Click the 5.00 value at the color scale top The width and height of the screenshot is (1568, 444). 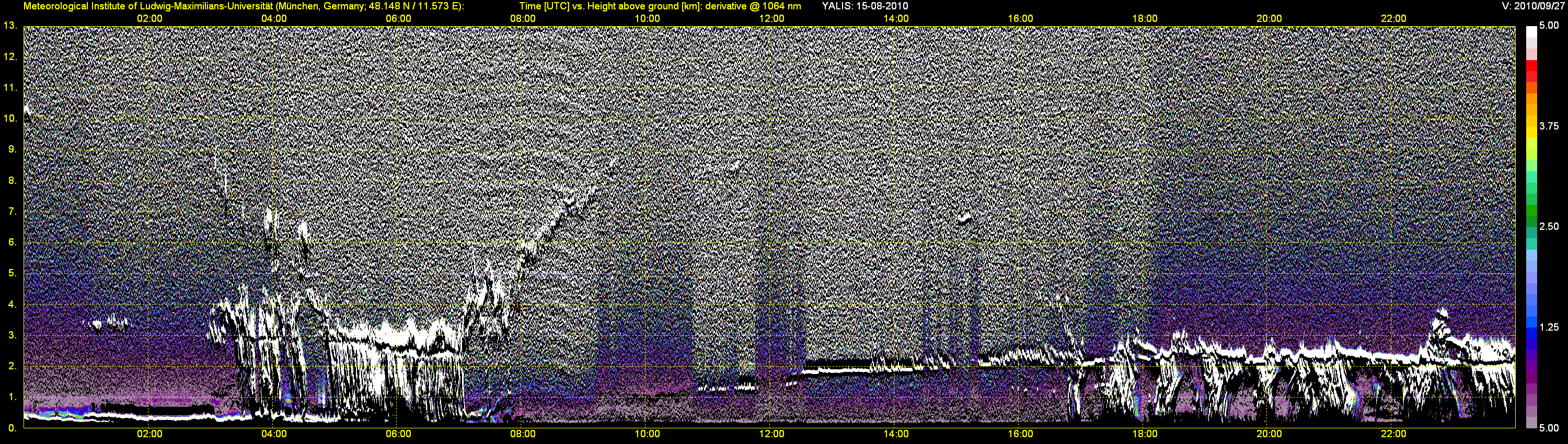click(1549, 26)
